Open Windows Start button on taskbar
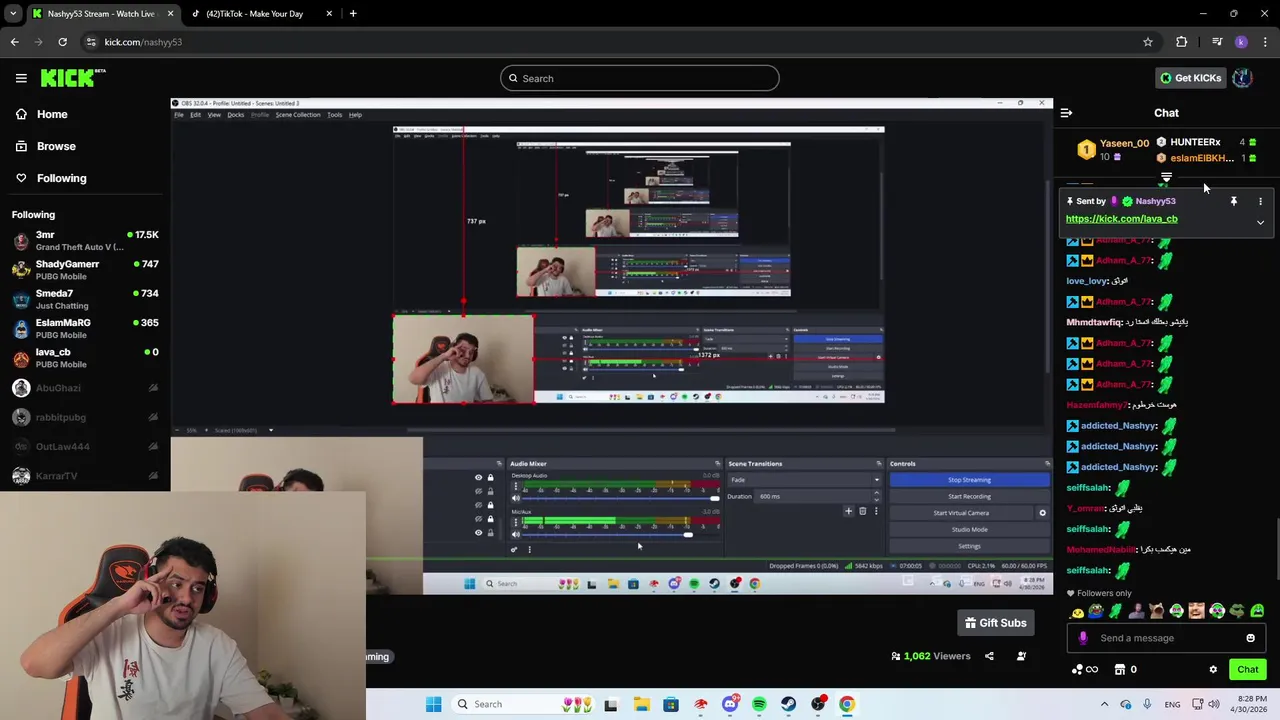 pos(433,704)
